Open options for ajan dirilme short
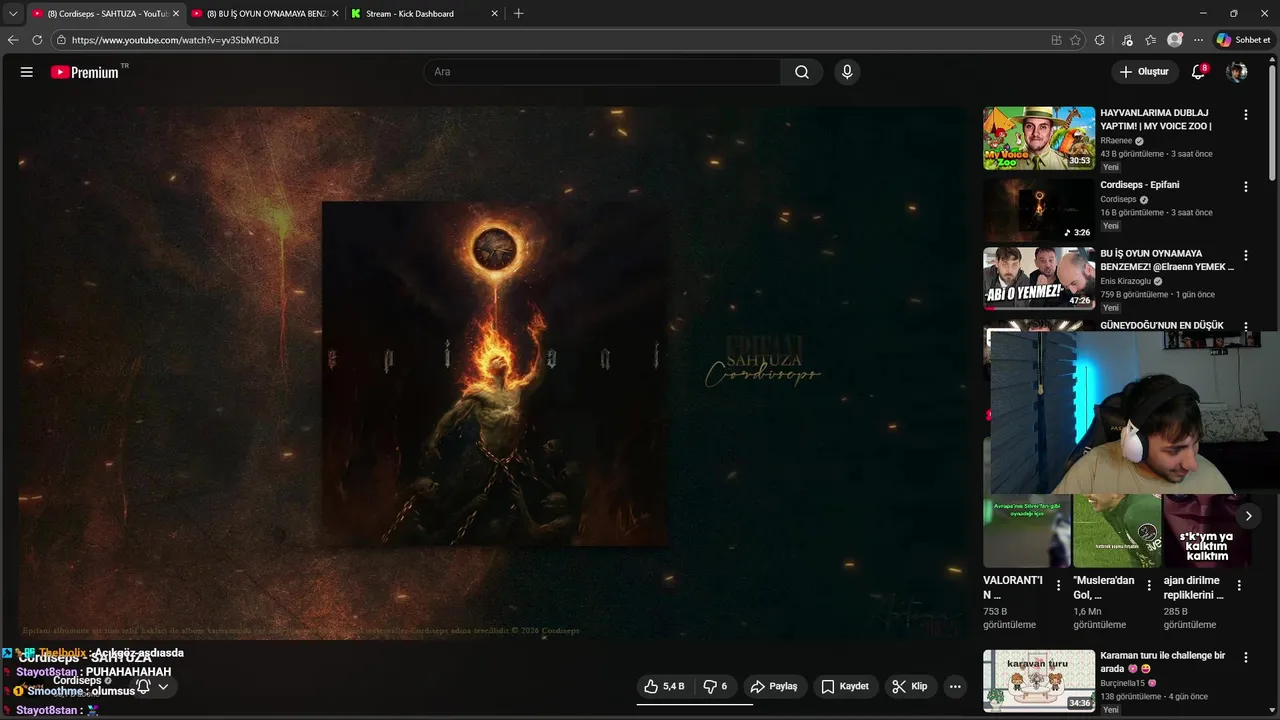The height and width of the screenshot is (720, 1280). [x=1239, y=586]
